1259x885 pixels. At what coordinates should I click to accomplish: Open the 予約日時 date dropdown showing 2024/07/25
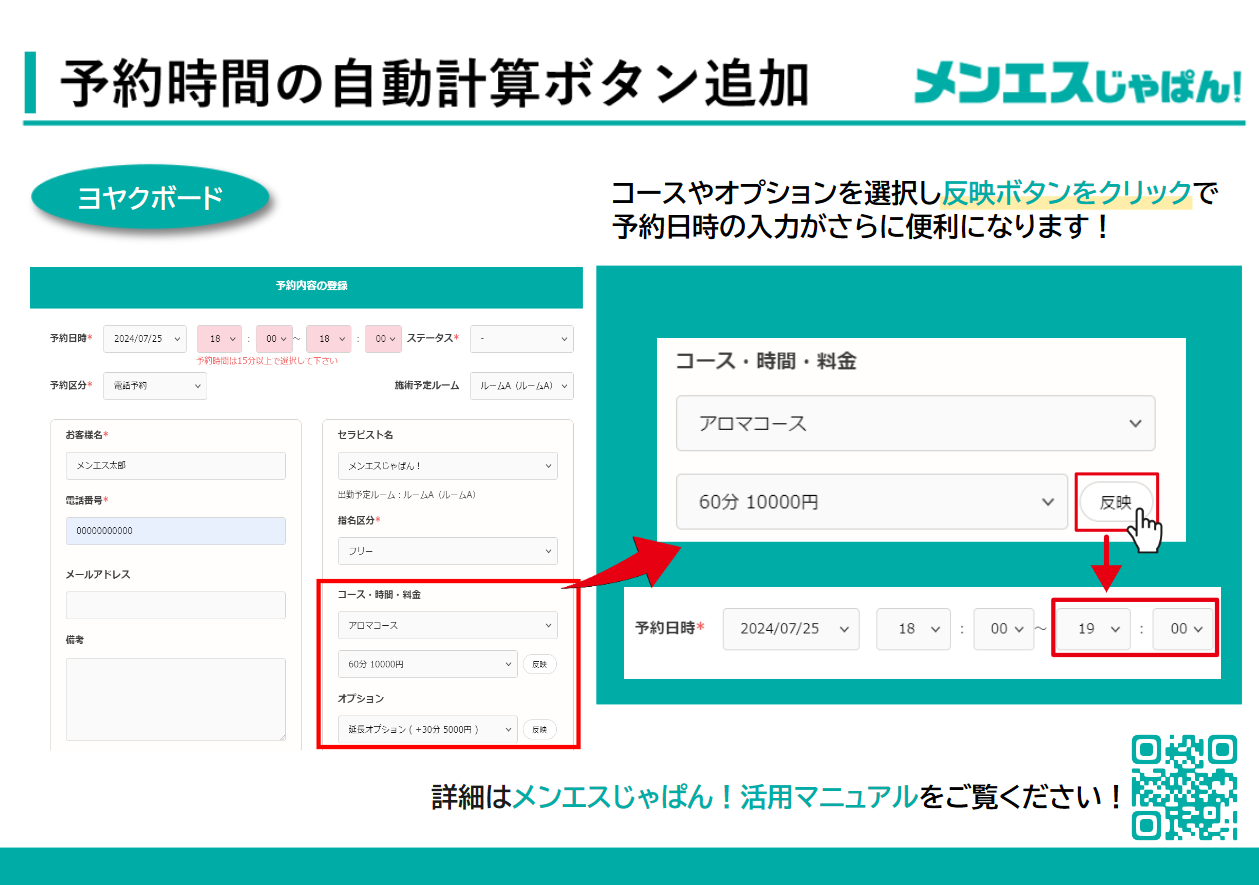[144, 339]
